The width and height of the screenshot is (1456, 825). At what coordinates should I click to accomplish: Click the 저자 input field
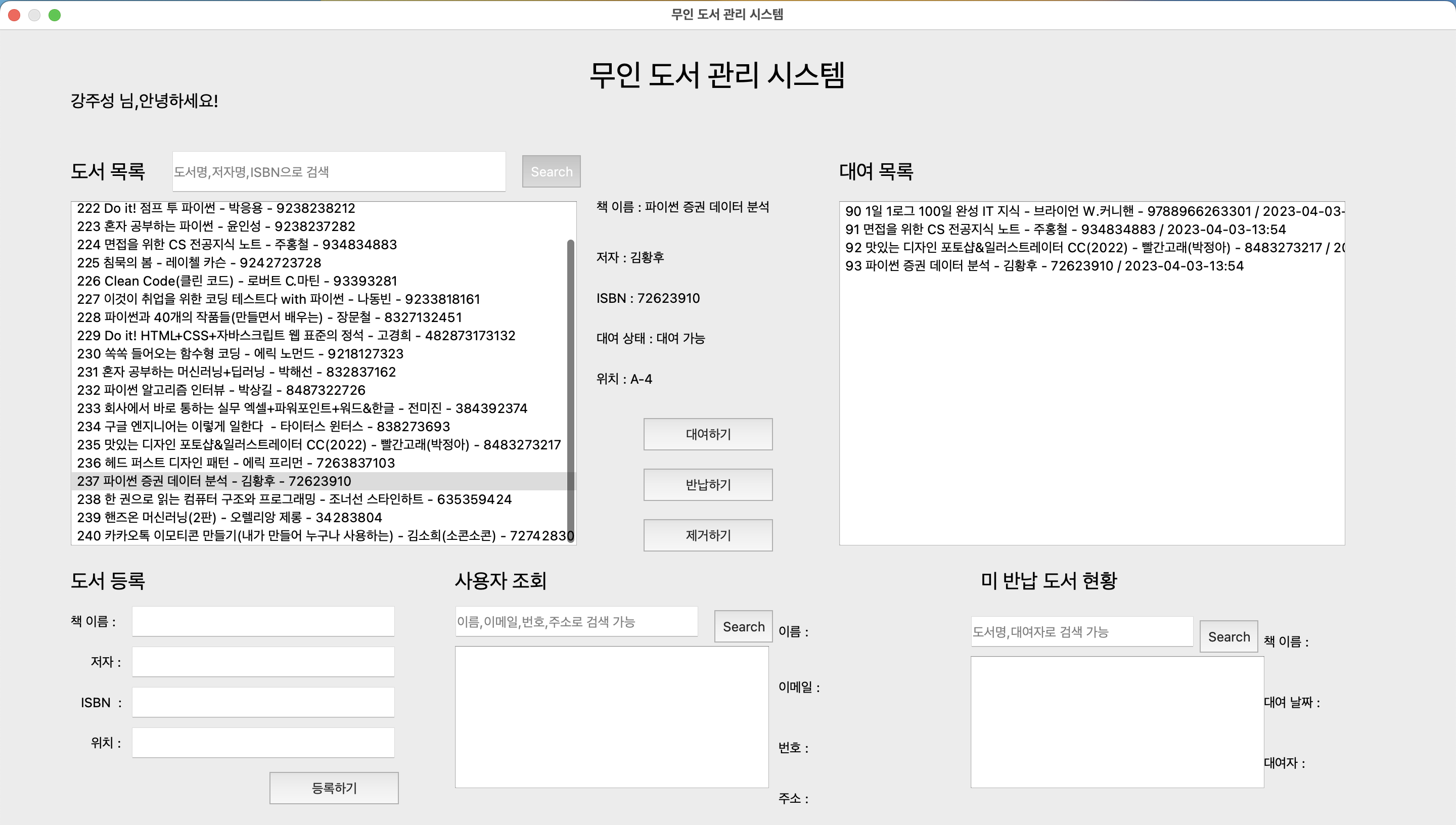pyautogui.click(x=263, y=662)
